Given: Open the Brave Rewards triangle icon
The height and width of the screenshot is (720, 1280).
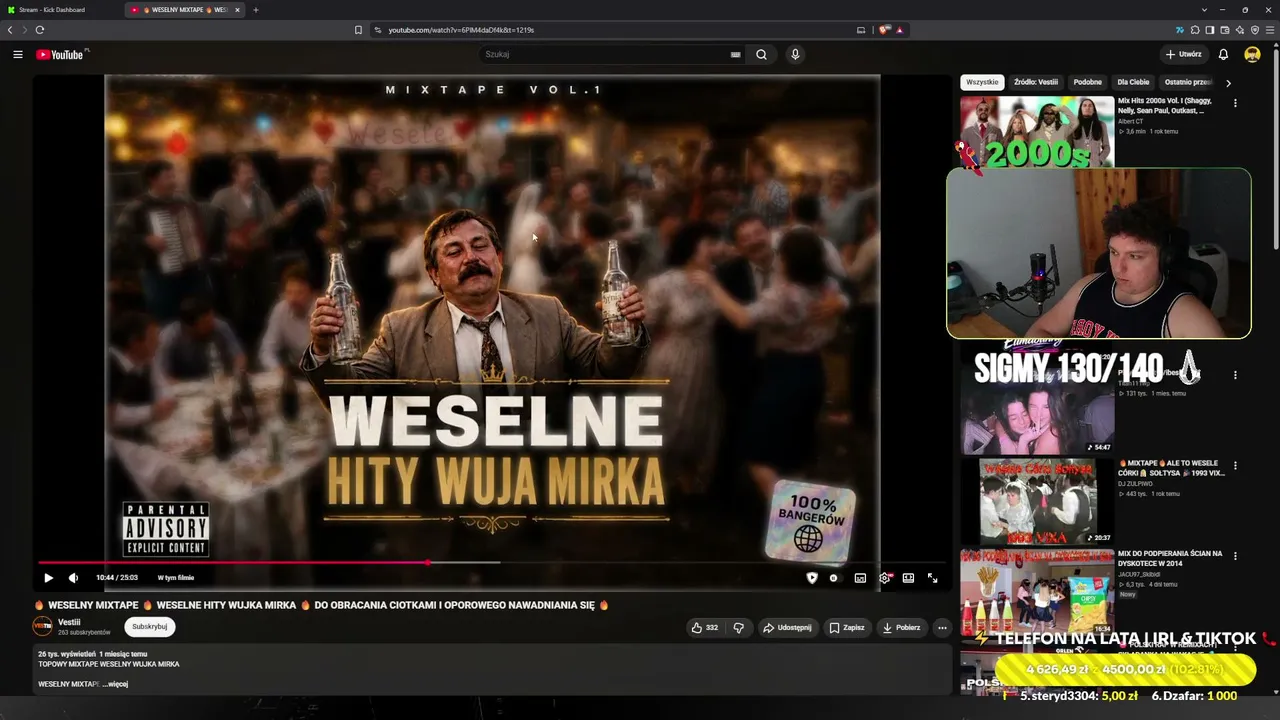Looking at the screenshot, I should pyautogui.click(x=899, y=30).
